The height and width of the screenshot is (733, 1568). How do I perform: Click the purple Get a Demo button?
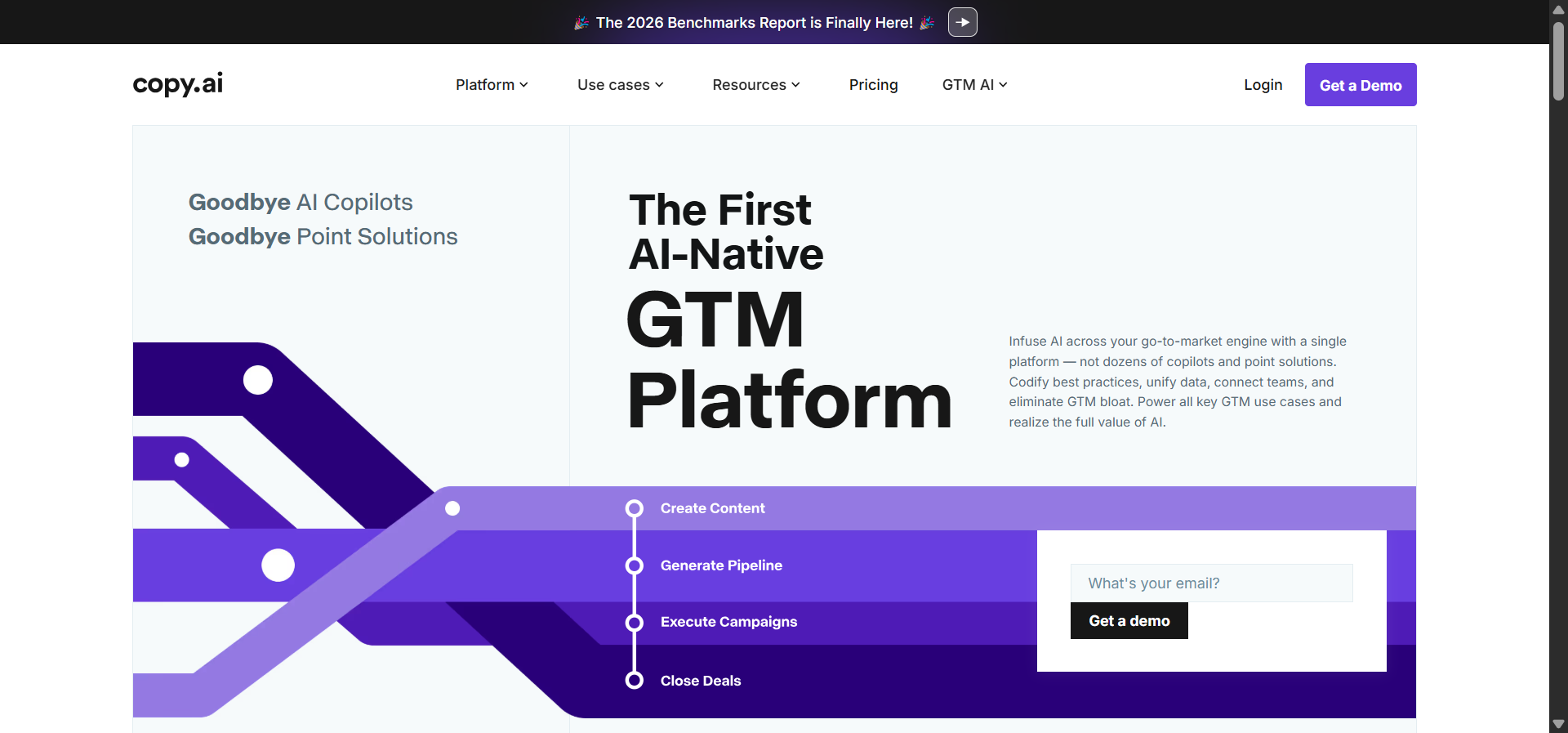[x=1361, y=85]
